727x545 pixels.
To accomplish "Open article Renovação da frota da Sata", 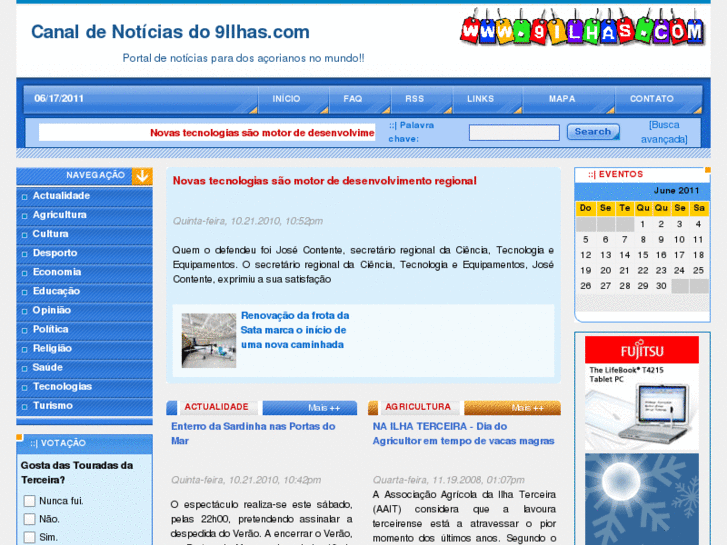I will (x=295, y=330).
